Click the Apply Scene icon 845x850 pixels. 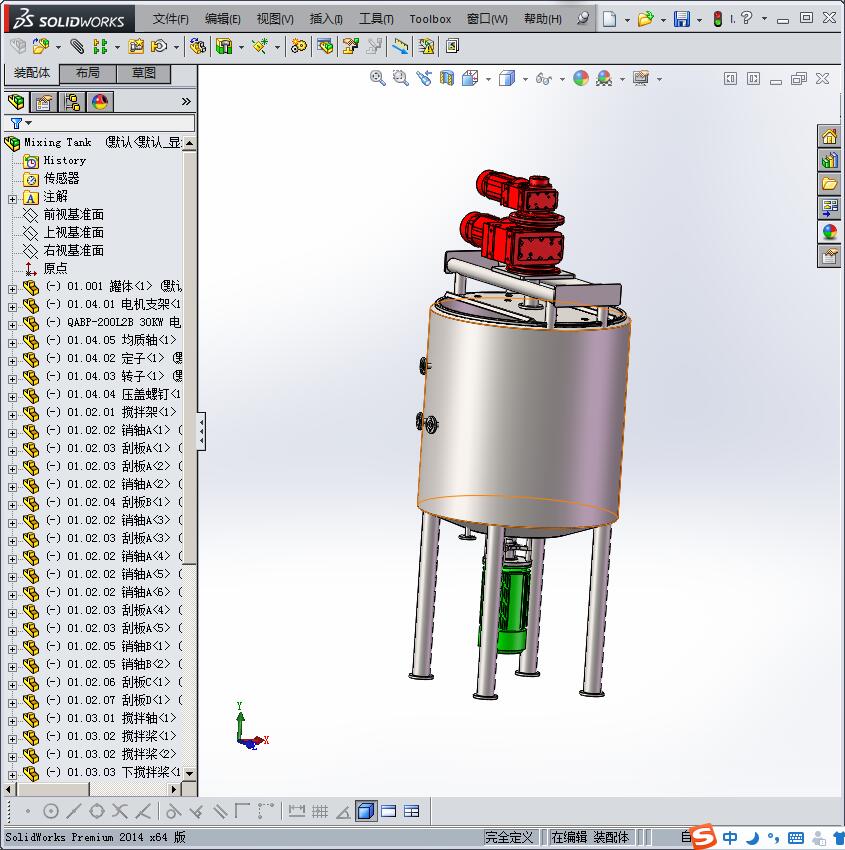click(x=604, y=79)
